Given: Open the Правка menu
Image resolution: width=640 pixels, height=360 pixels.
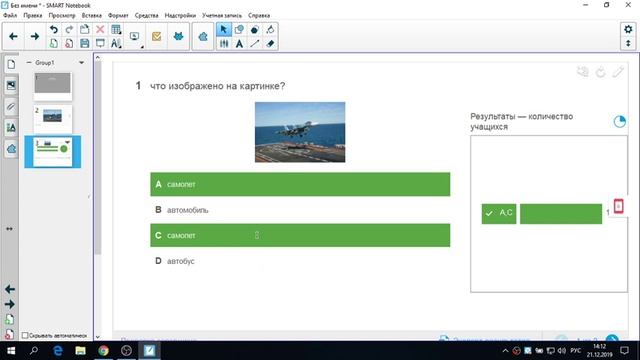Looking at the screenshot, I should pyautogui.click(x=33, y=16).
